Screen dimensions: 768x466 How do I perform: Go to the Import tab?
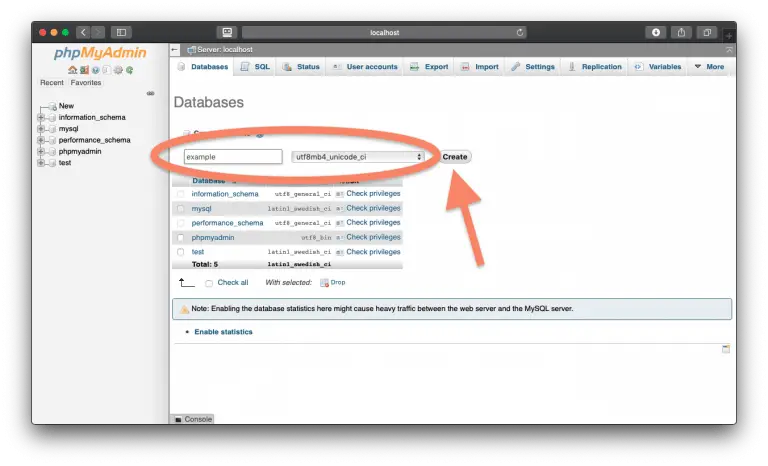[480, 67]
